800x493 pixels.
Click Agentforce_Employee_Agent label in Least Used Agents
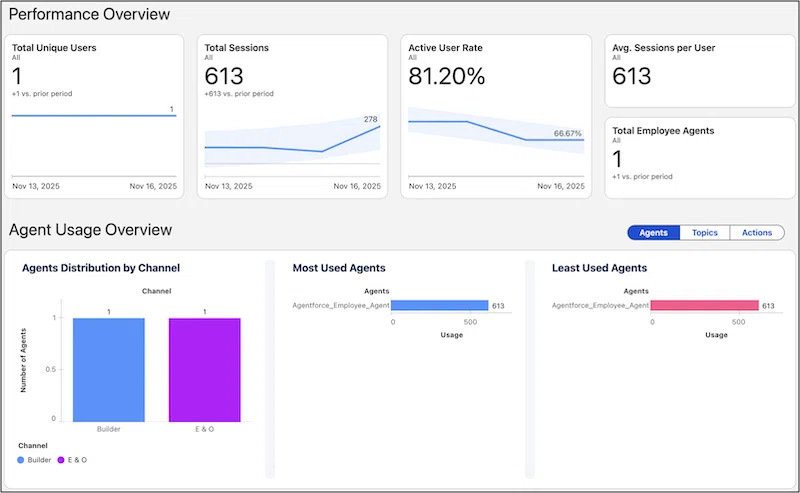click(601, 305)
